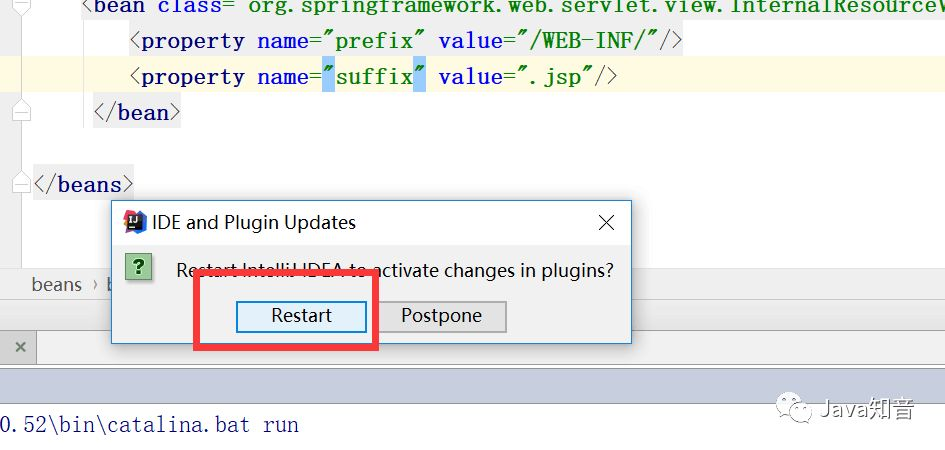Click the IntelliJ logo in the dialog title
This screenshot has width=945, height=450.
(135, 222)
